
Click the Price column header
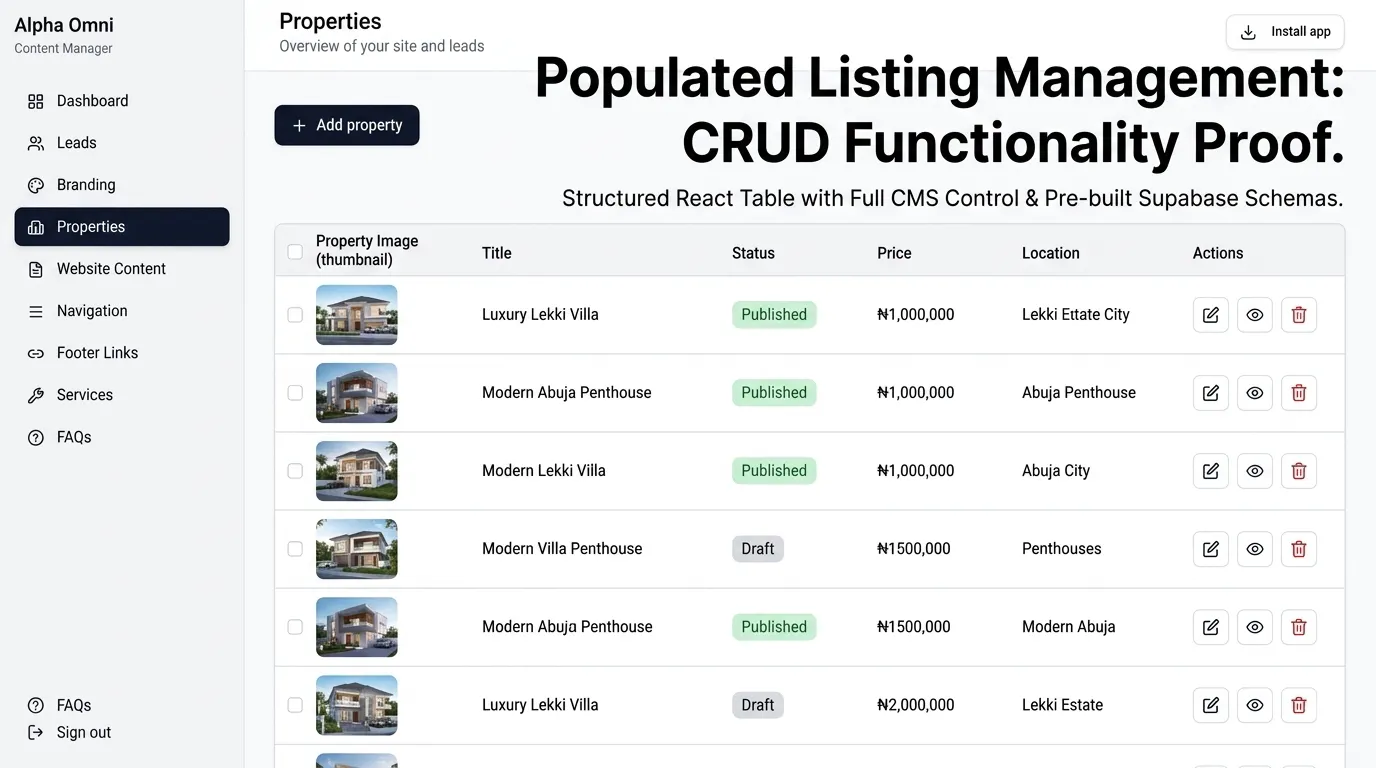coord(894,253)
